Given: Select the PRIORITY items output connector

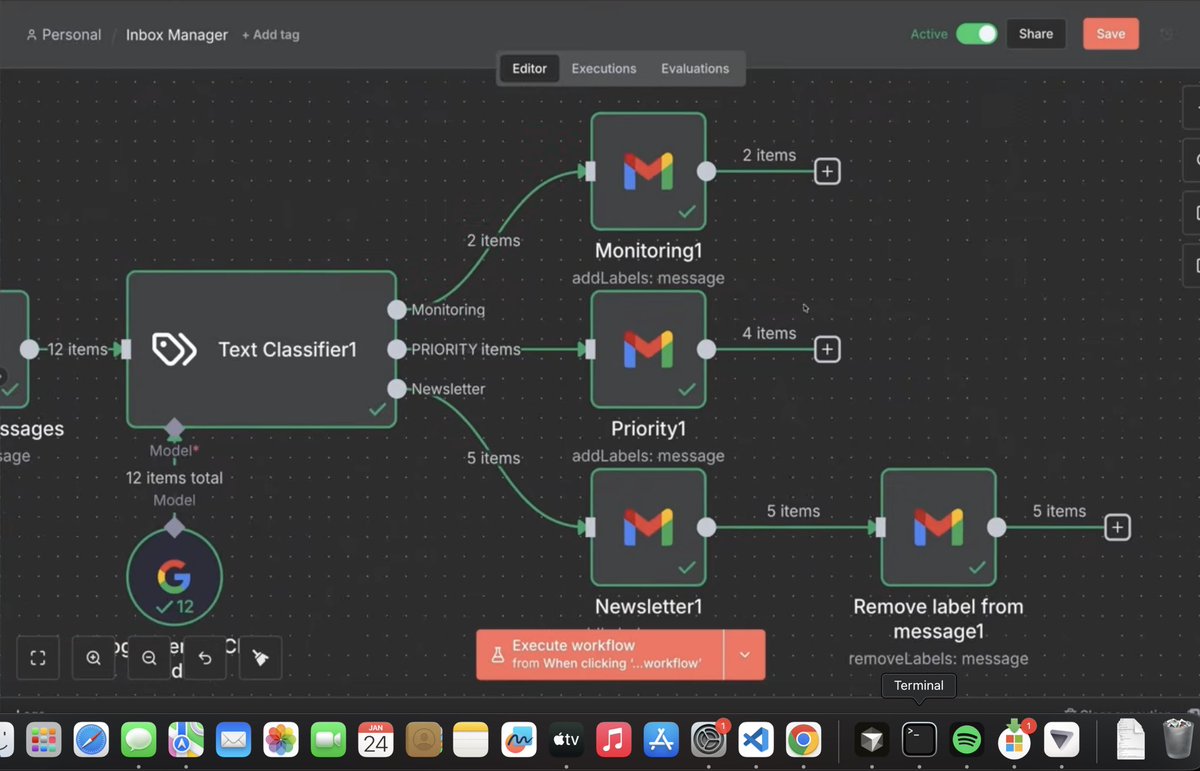Looking at the screenshot, I should [397, 349].
